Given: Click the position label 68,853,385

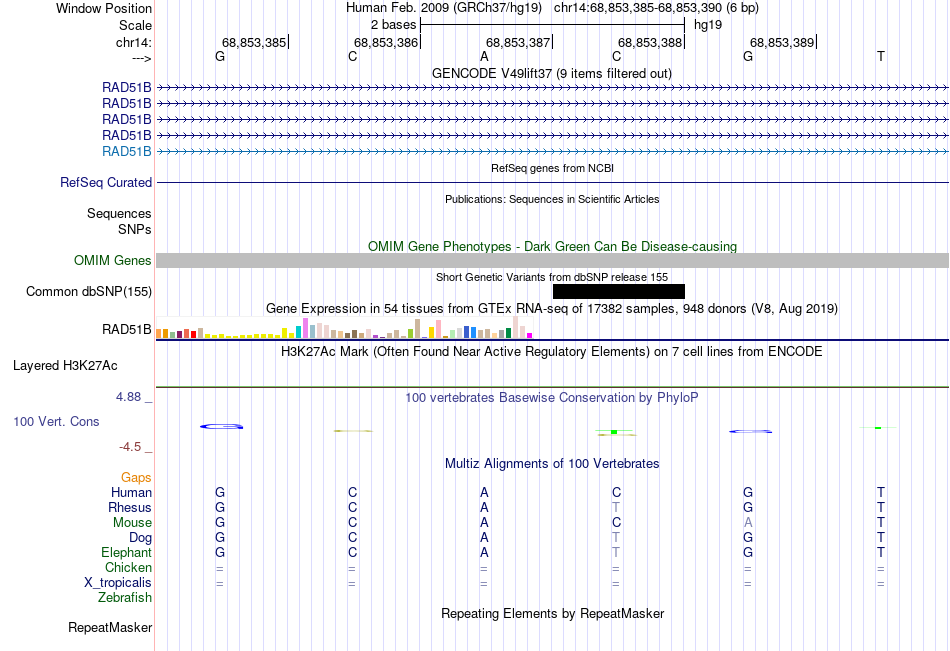Looking at the screenshot, I should click(254, 42).
